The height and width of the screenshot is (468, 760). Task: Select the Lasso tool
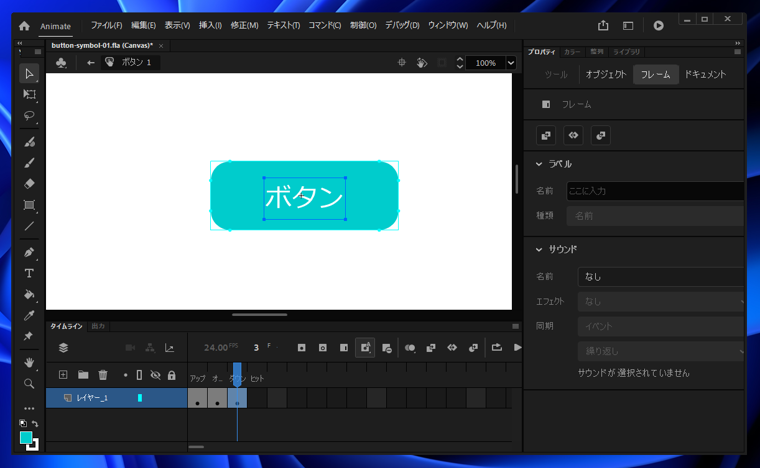pyautogui.click(x=29, y=115)
